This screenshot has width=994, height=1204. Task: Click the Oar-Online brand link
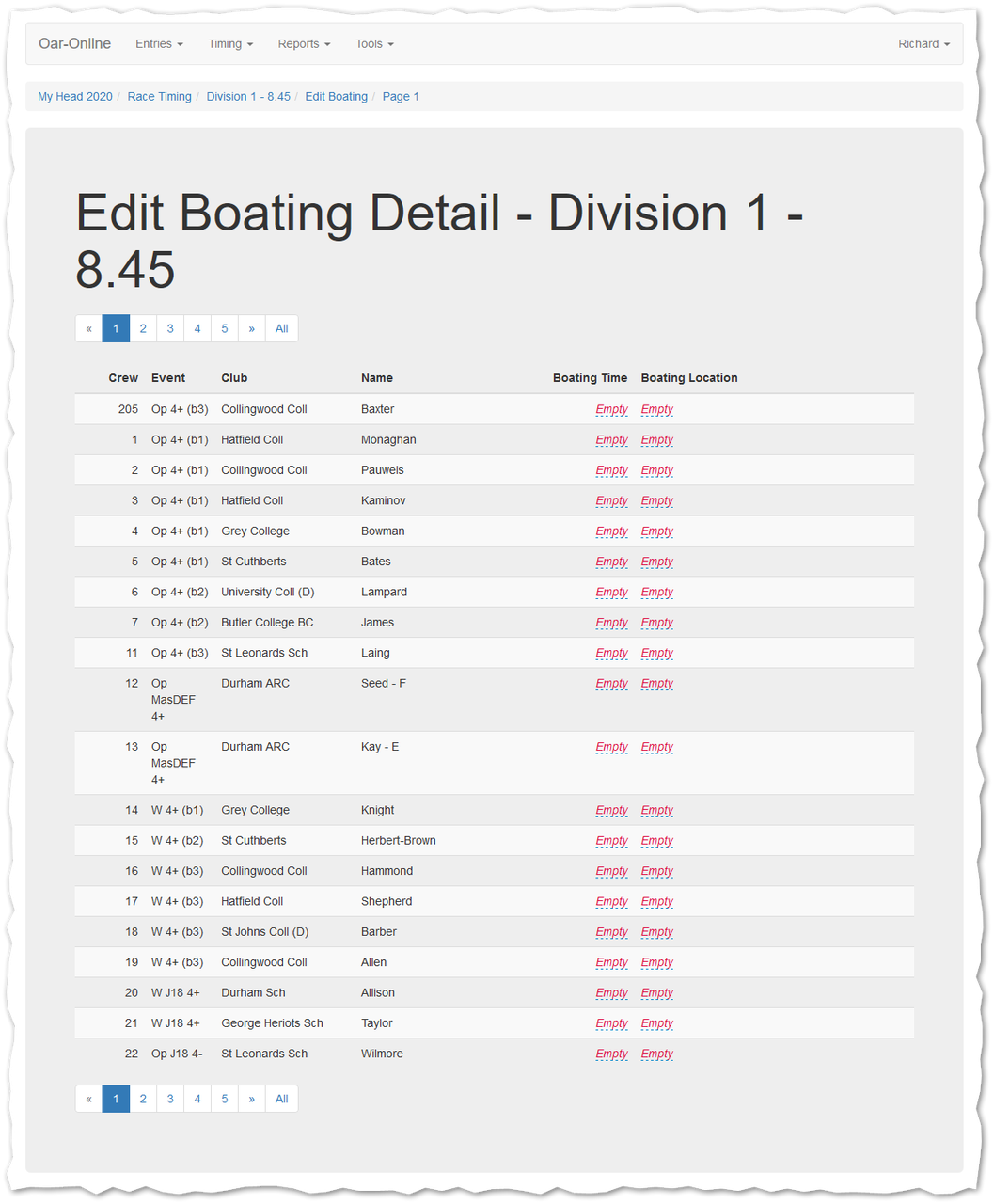pyautogui.click(x=74, y=44)
